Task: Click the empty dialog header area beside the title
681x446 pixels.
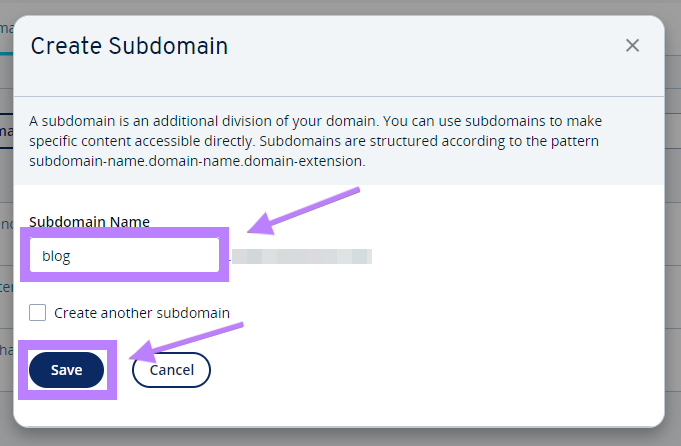Action: (420, 45)
